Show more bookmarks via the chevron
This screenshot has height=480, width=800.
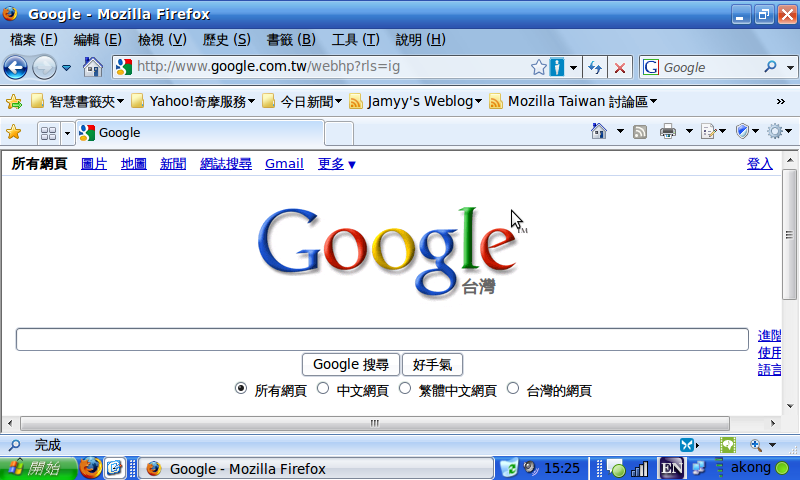[781, 102]
